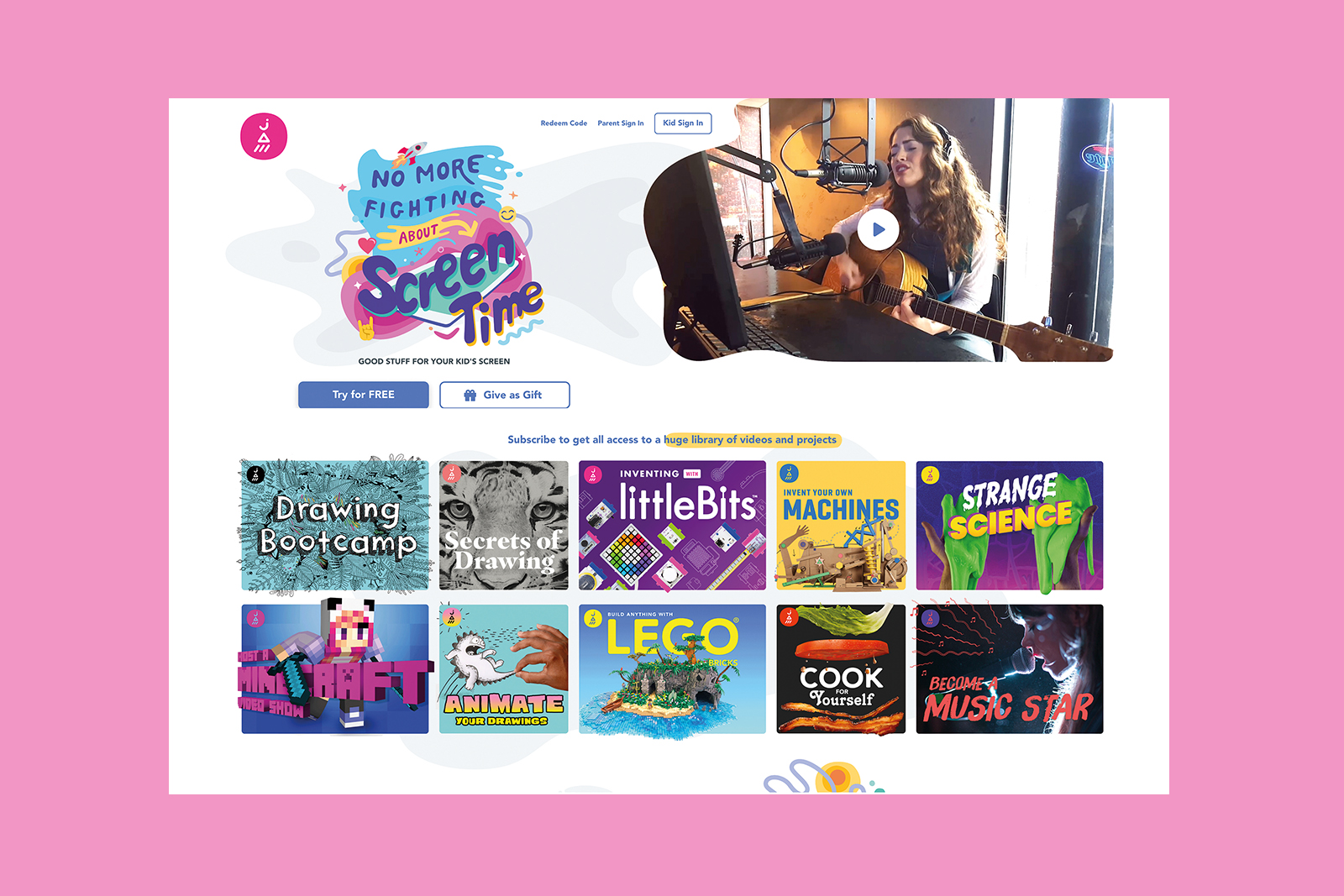Click the rocket icon above No More Fighting
Screen dimensions: 1344x896
(x=409, y=154)
